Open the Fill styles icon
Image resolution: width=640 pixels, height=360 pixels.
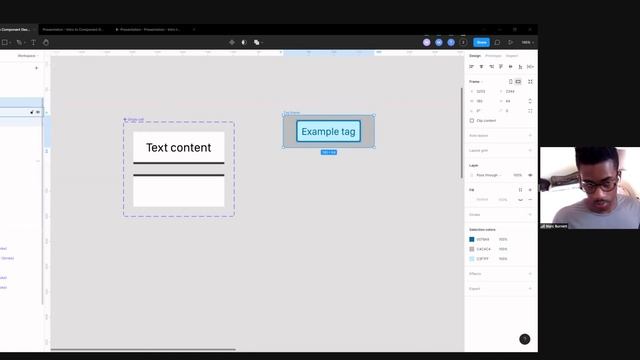click(520, 190)
